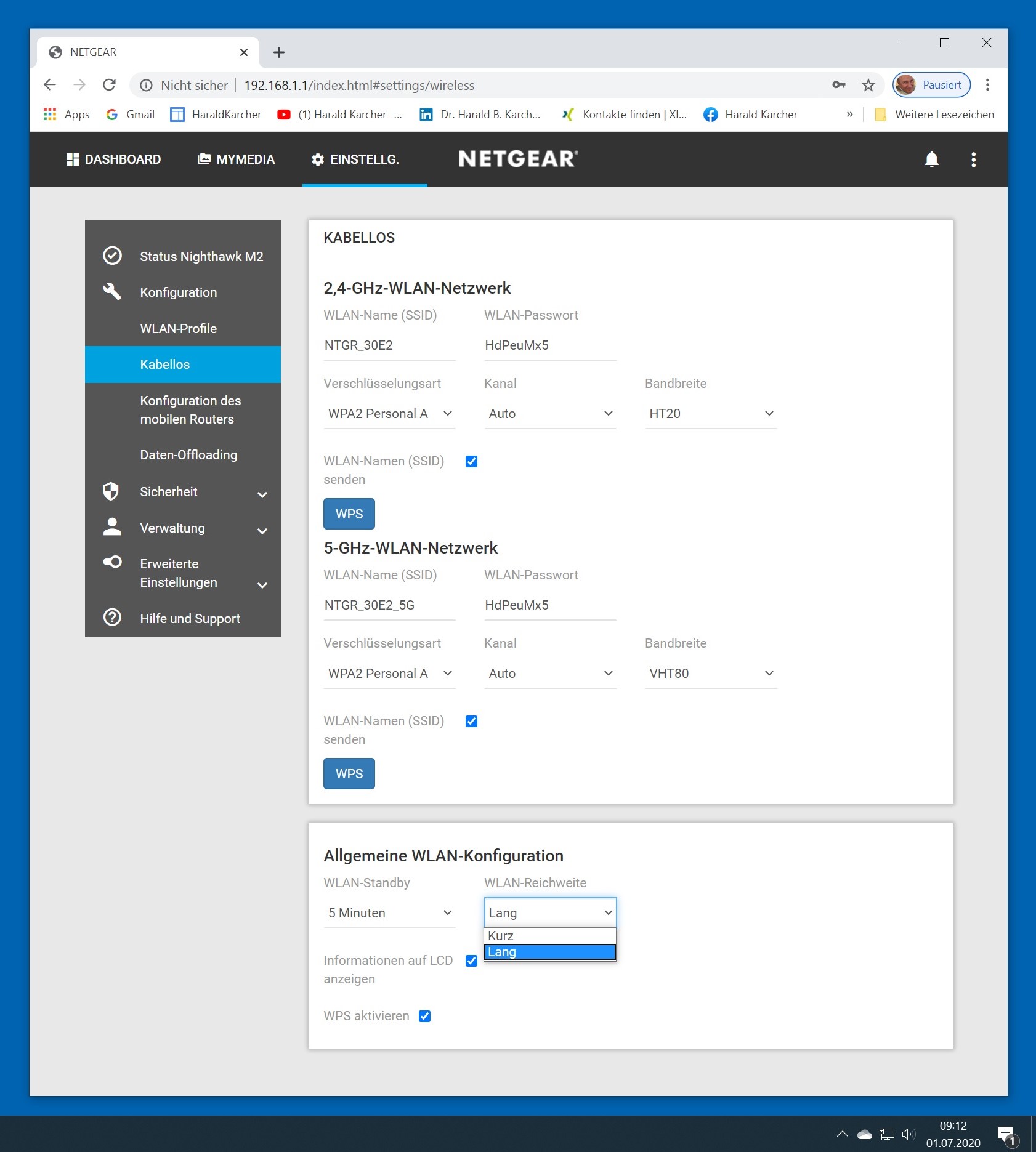The width and height of the screenshot is (1036, 1152).
Task: Switch to the DASHBOARD tab
Action: (114, 159)
